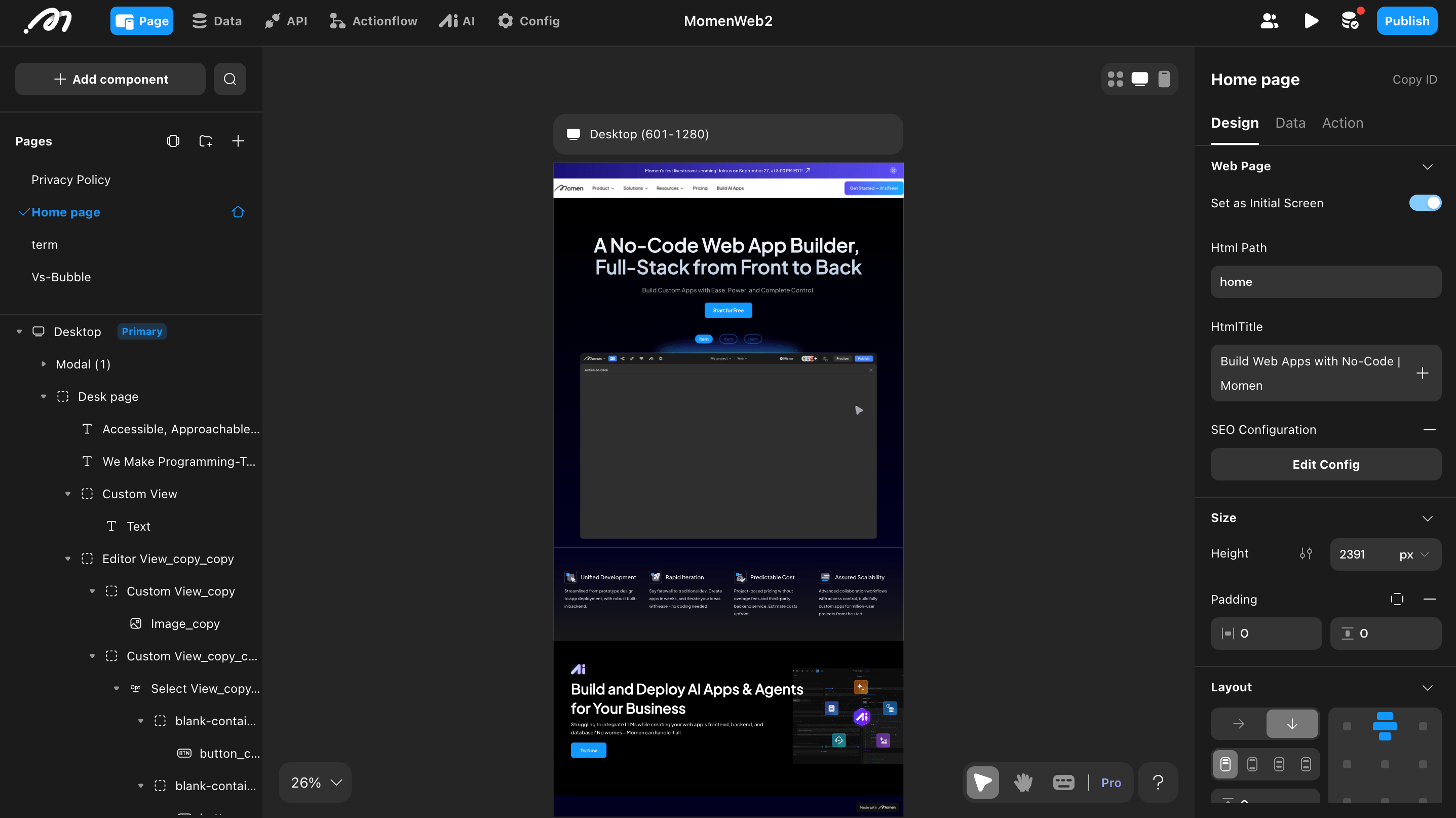Select the Image_copy layer

pos(184,624)
